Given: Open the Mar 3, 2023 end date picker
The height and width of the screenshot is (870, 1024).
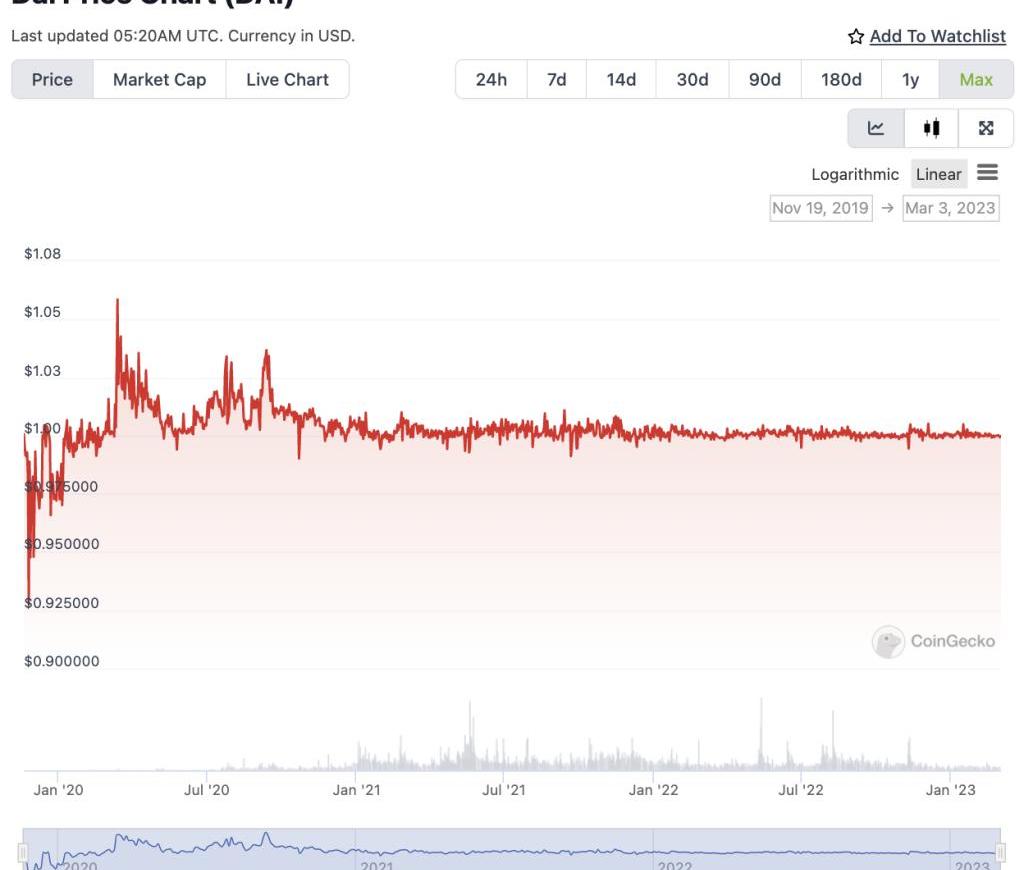Looking at the screenshot, I should pyautogui.click(x=950, y=208).
